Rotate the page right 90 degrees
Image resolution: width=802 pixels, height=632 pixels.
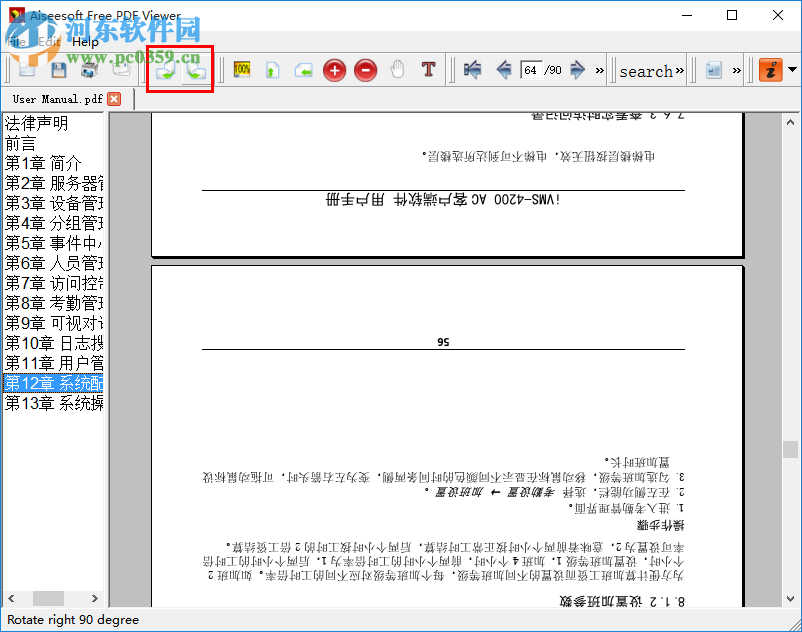(166, 70)
